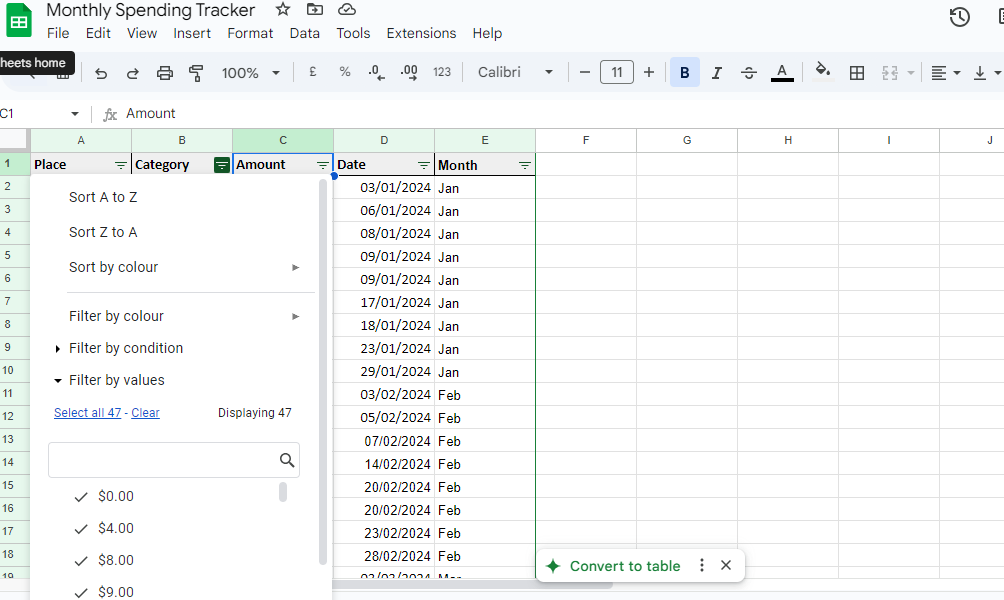The height and width of the screenshot is (600, 1004).
Task: Star the Monthly Spending Tracker spreadsheet
Action: [x=282, y=9]
